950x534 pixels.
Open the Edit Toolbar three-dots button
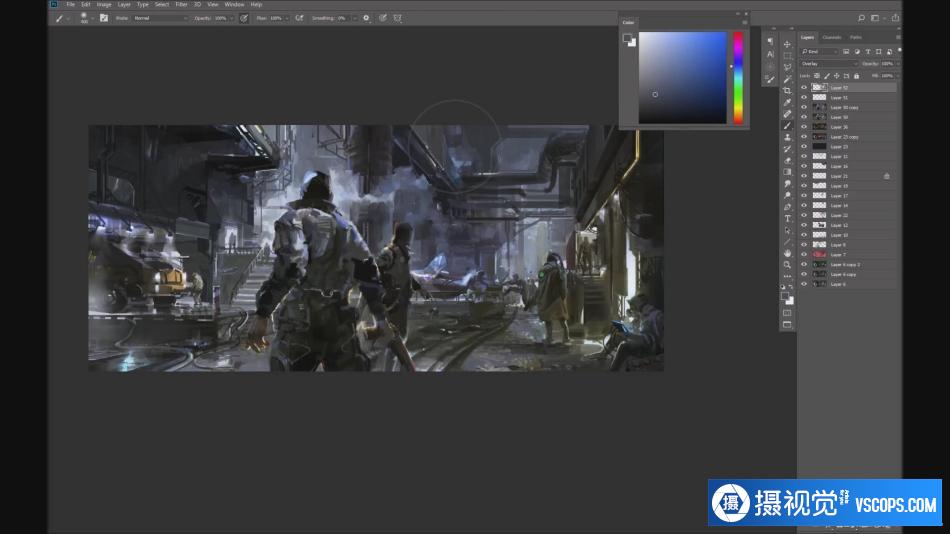click(x=787, y=276)
